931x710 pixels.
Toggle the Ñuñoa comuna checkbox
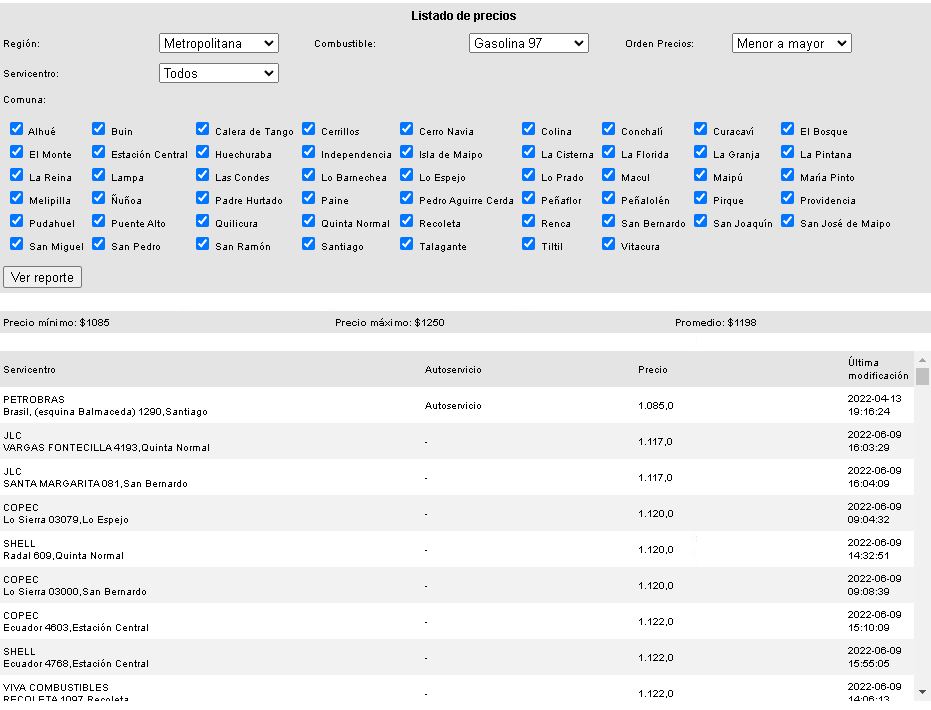coord(99,198)
